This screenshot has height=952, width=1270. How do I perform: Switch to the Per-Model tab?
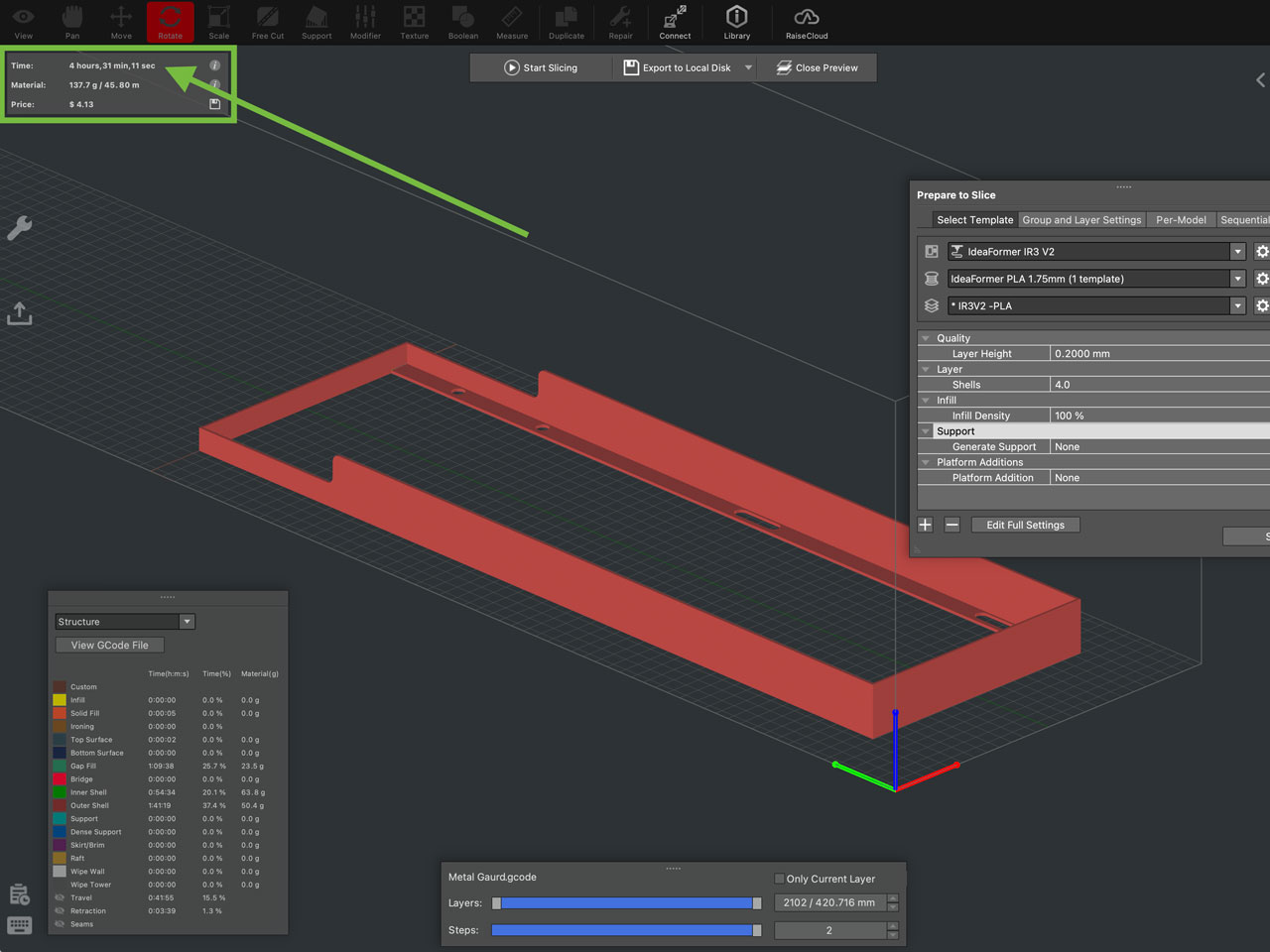click(1181, 220)
